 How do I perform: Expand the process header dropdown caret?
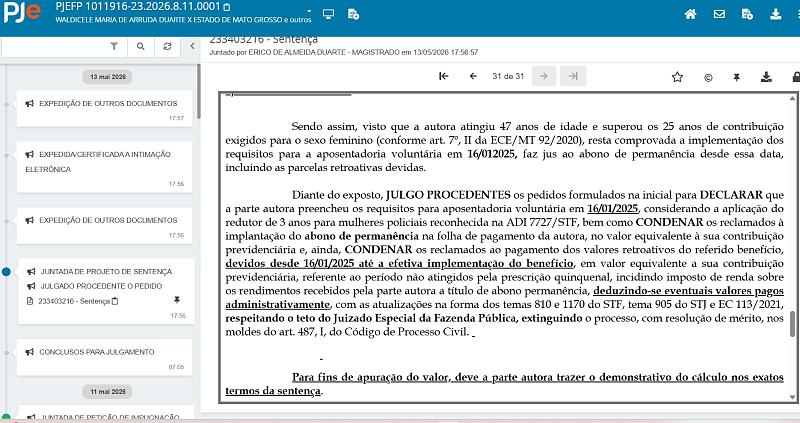pos(309,11)
